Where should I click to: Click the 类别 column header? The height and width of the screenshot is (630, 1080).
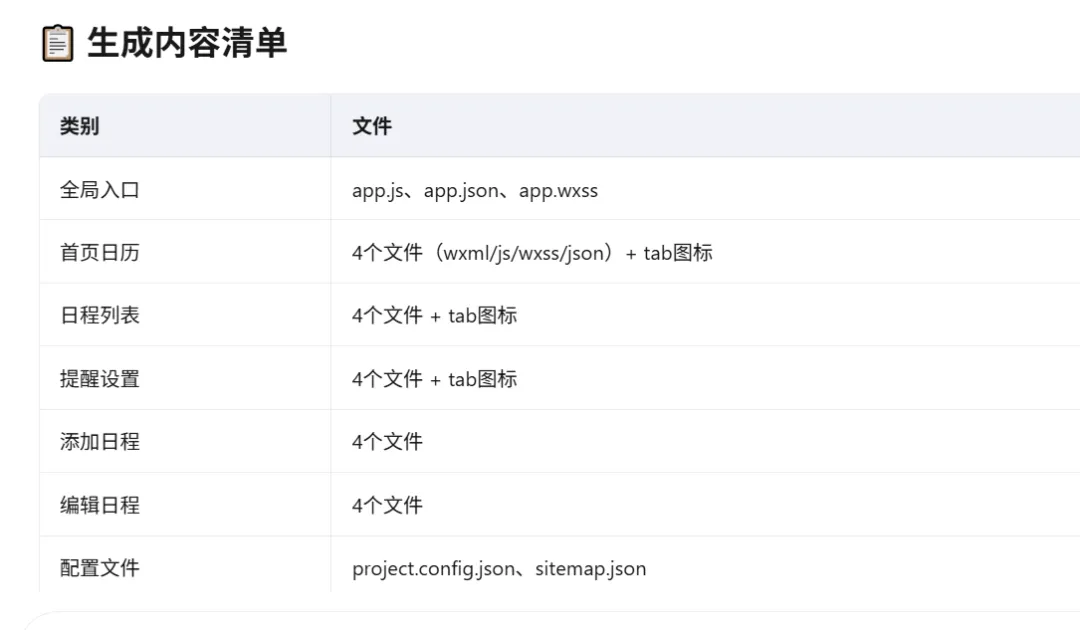79,126
